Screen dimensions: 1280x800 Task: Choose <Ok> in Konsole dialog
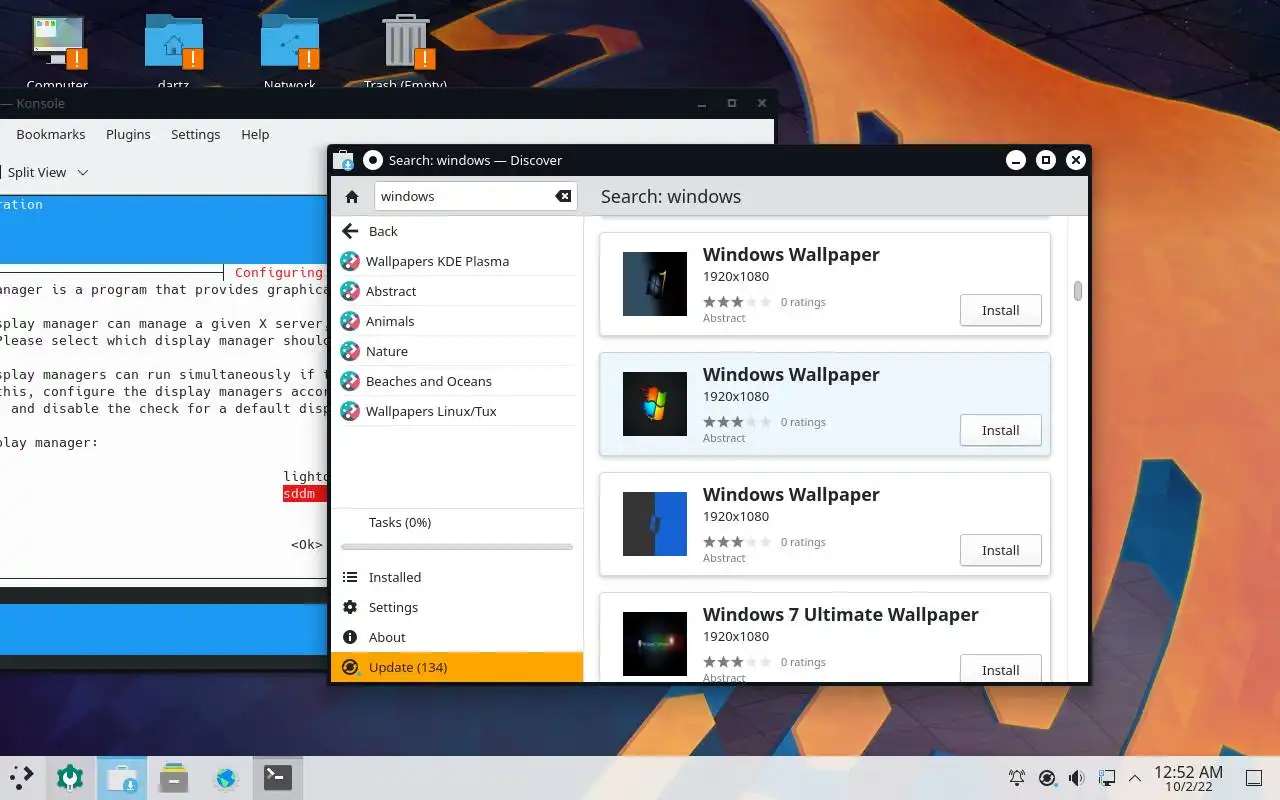point(307,545)
